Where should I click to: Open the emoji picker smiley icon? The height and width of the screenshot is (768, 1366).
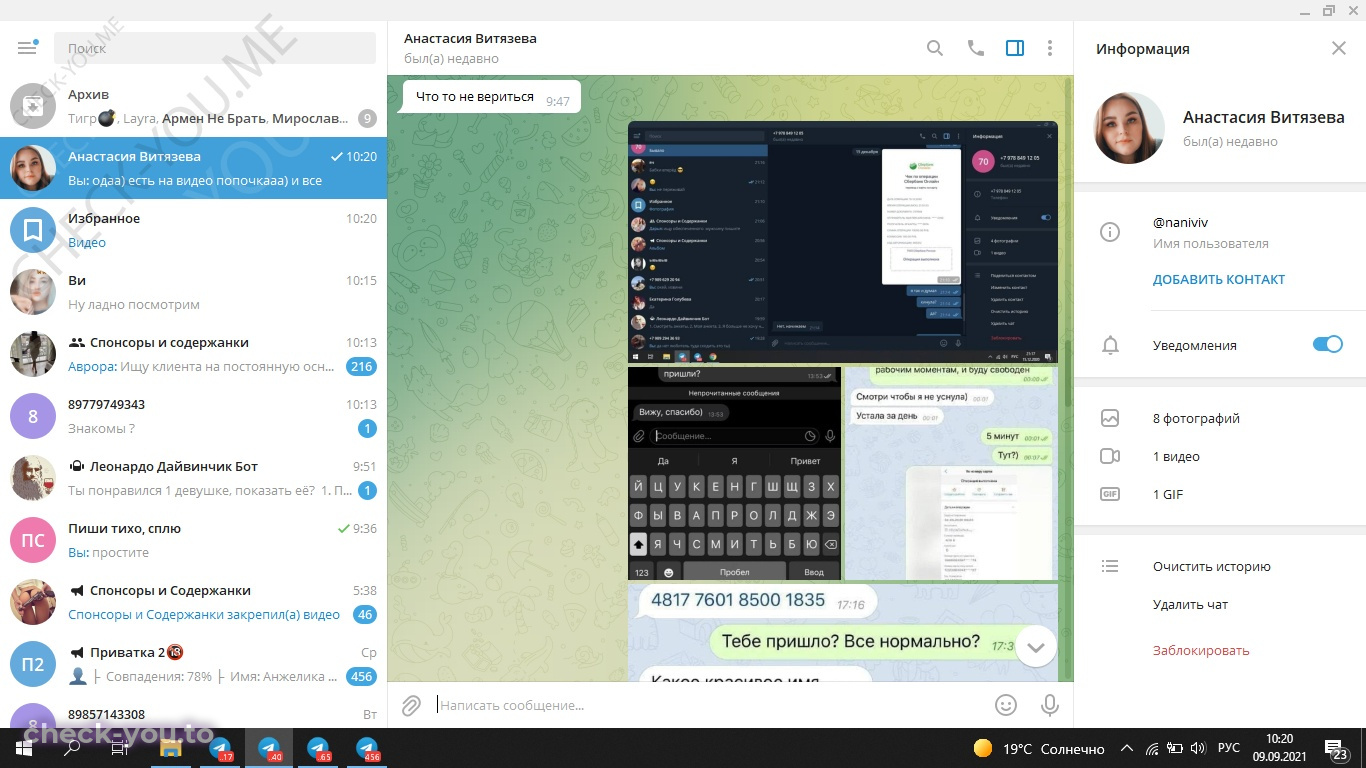tap(1006, 705)
